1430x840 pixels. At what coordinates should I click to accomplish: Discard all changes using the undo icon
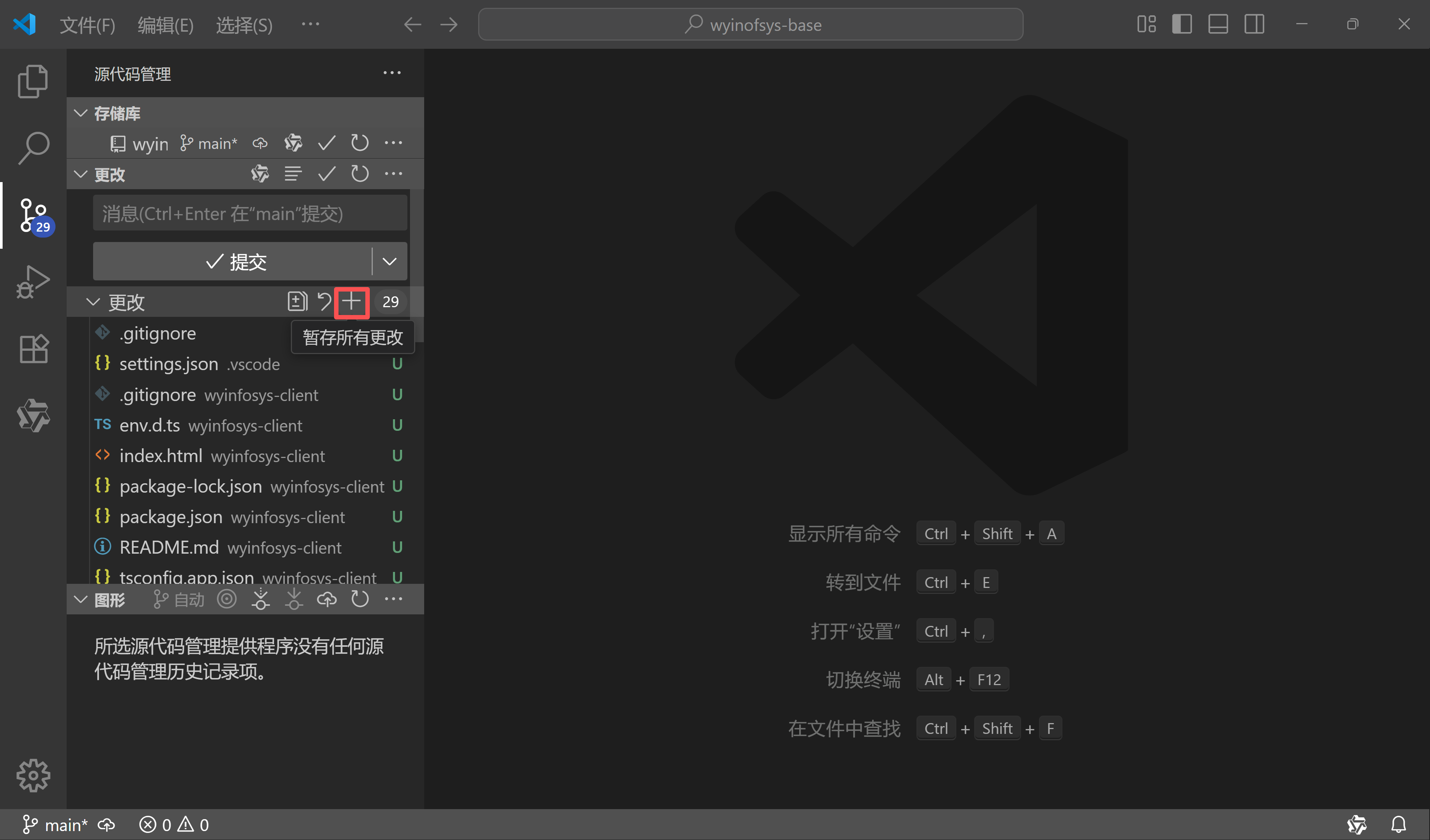324,302
